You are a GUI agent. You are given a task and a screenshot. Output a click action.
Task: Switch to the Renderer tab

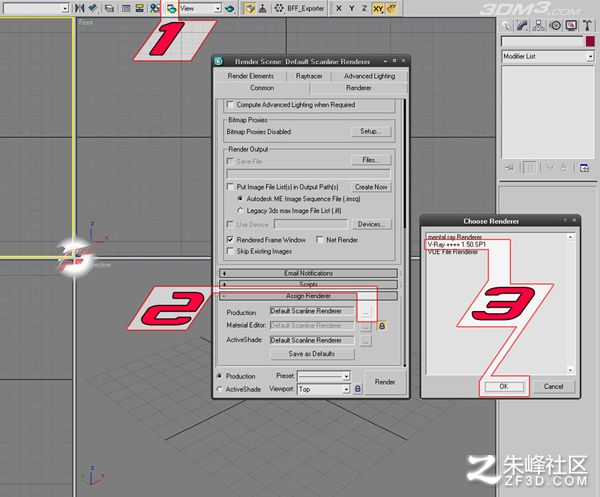[359, 88]
